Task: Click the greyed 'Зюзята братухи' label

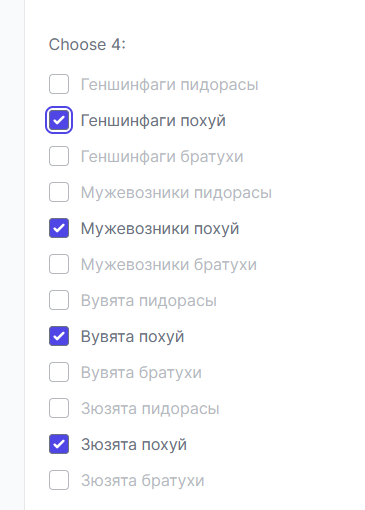Action: tap(143, 481)
